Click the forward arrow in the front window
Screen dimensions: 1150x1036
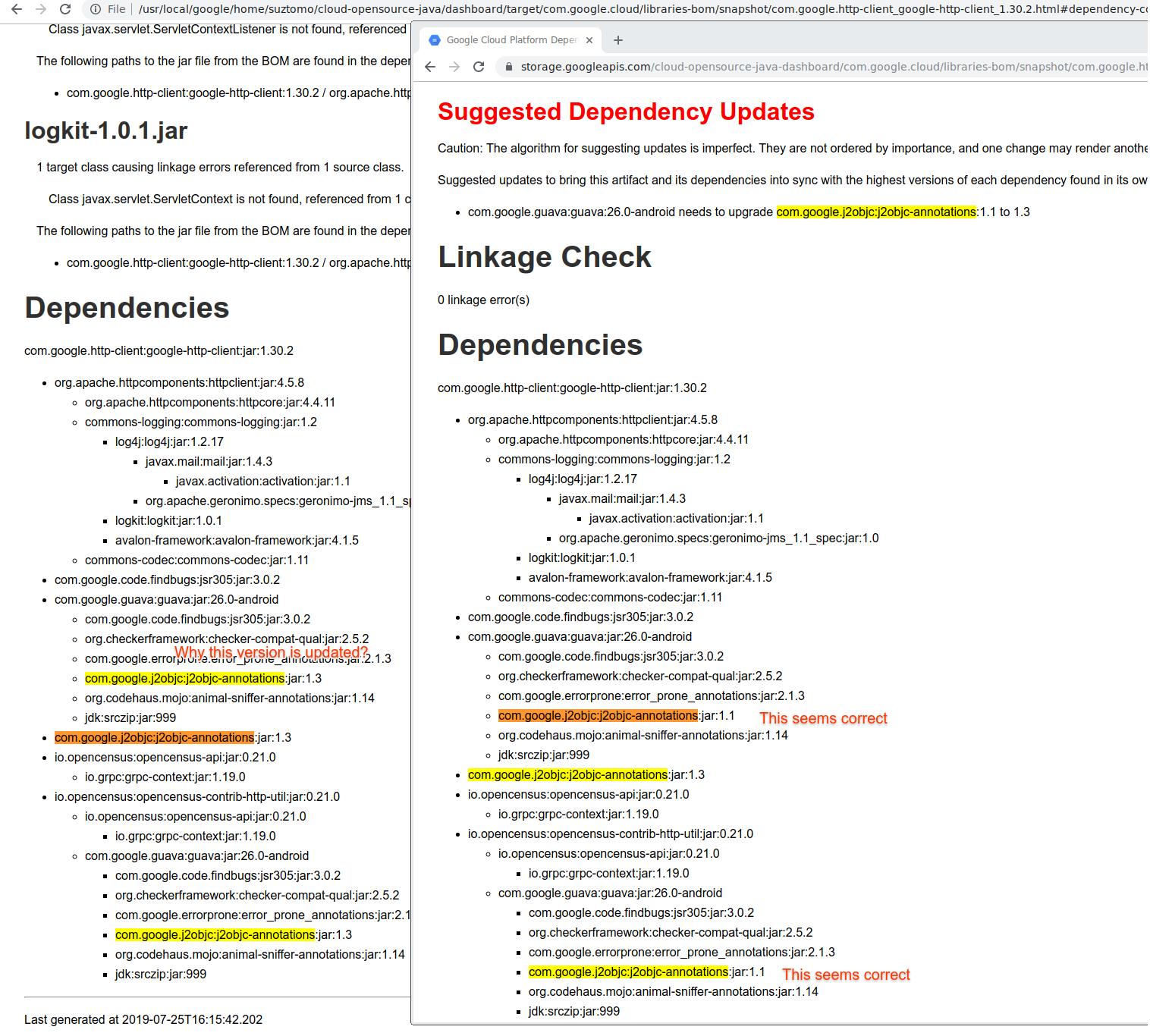pos(454,67)
